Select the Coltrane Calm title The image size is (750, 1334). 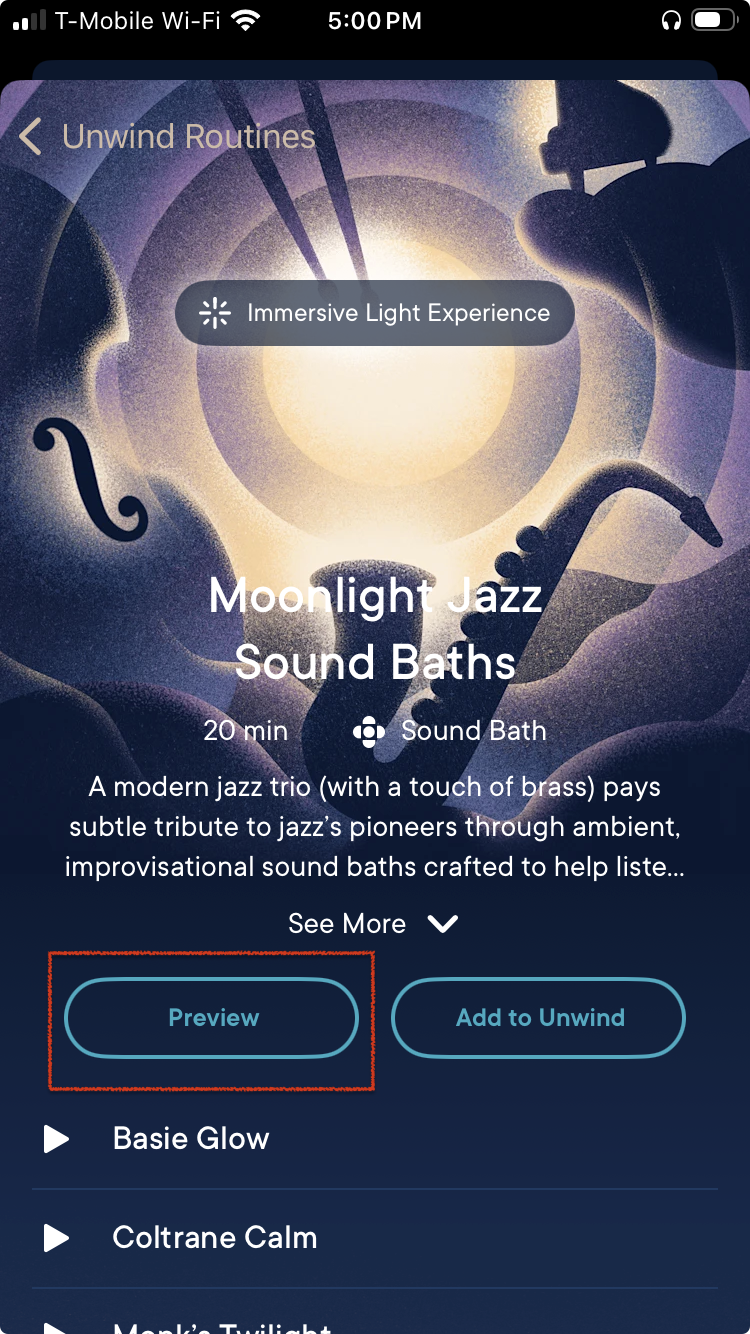coord(215,1238)
